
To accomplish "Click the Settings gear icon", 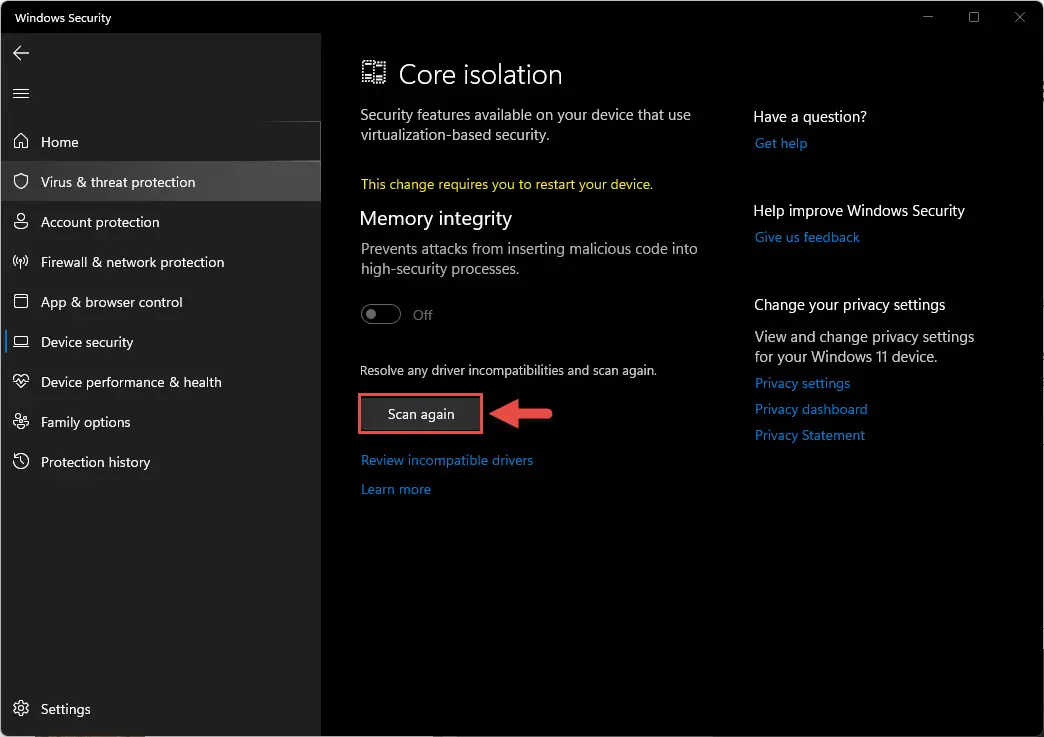I will [21, 708].
